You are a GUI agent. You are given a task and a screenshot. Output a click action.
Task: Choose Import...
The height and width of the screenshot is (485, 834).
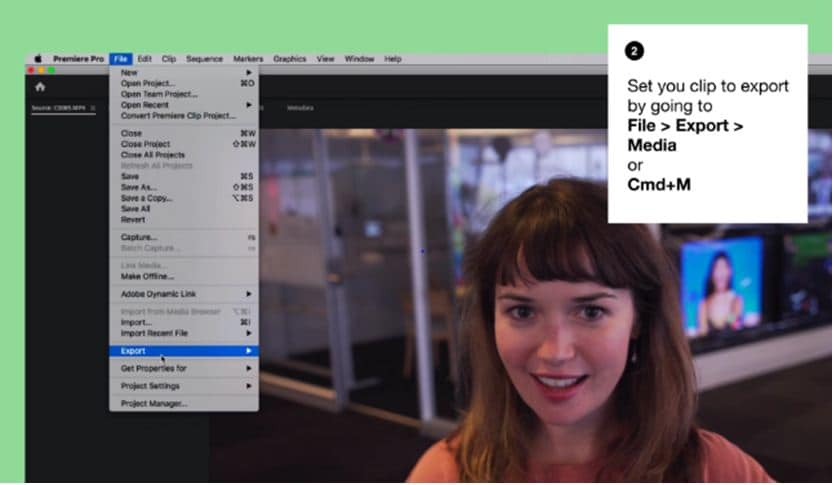click(184, 322)
